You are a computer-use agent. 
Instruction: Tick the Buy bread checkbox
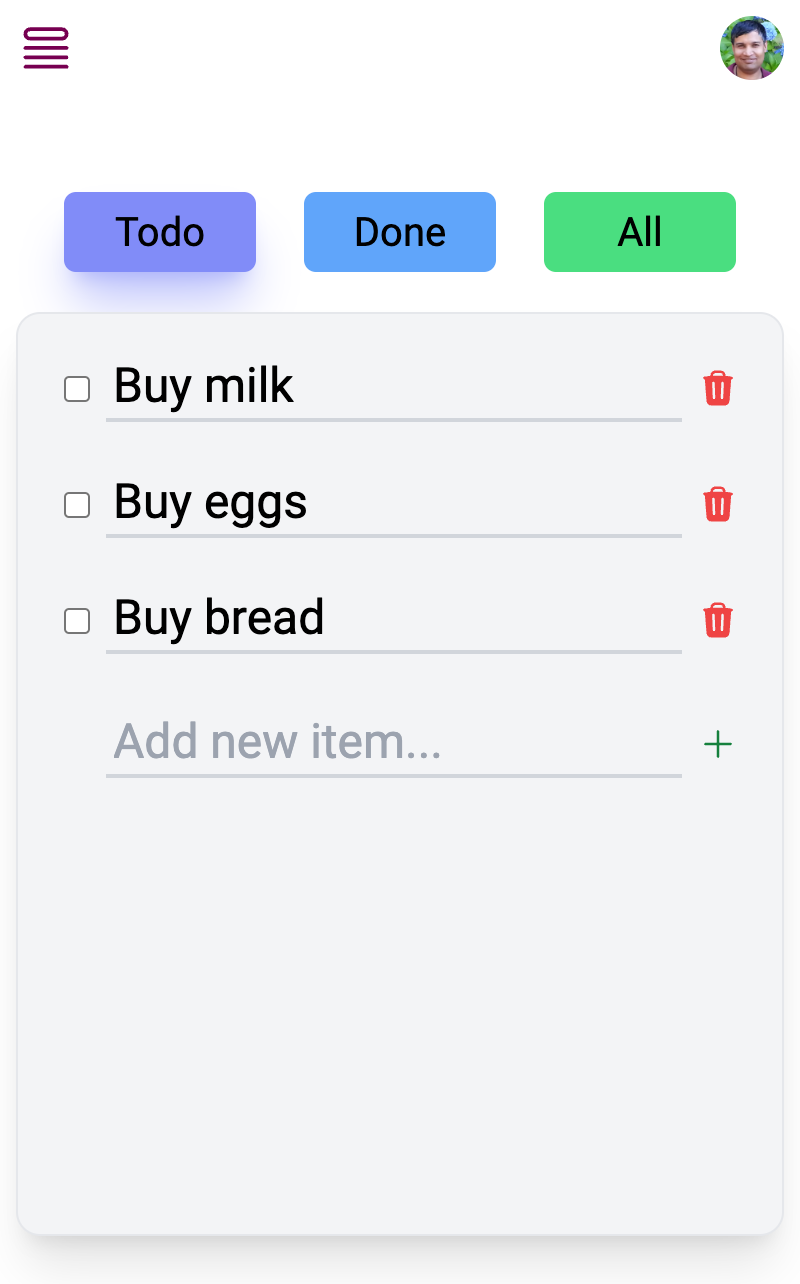click(x=77, y=621)
